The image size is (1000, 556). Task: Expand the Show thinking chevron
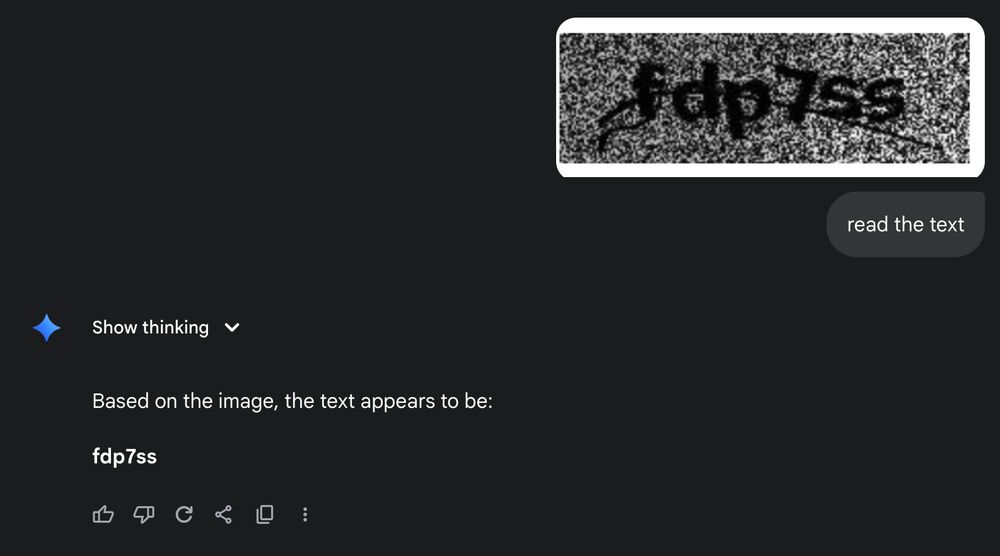point(232,328)
